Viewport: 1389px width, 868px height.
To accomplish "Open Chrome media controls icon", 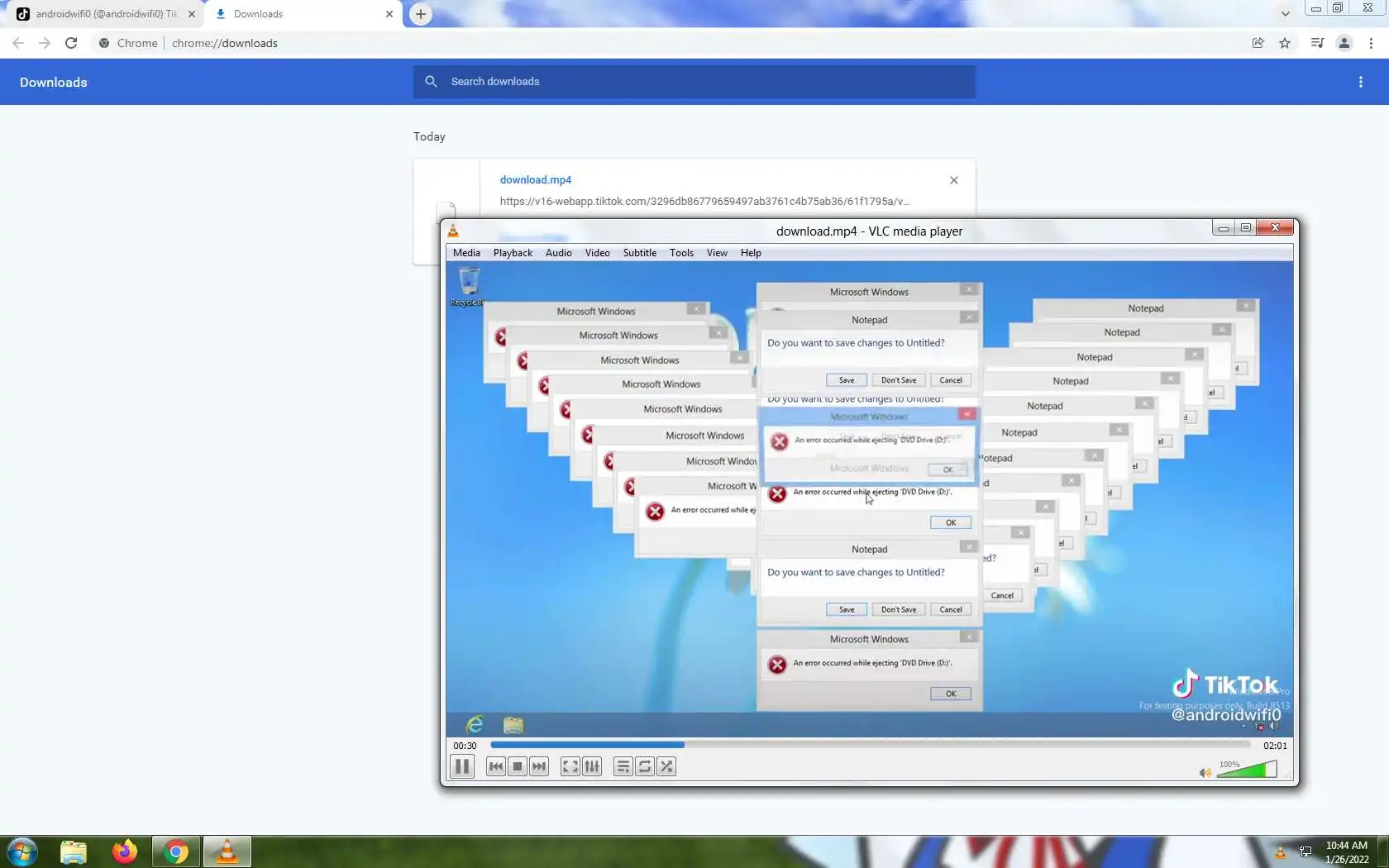I will click(1317, 43).
